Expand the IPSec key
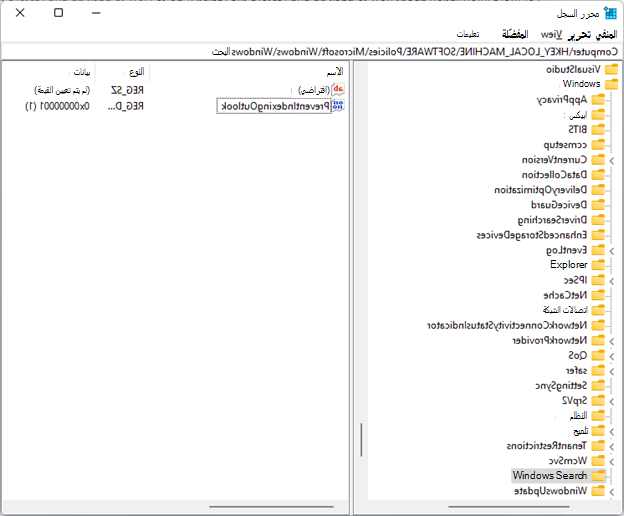The width and height of the screenshot is (624, 516). point(612,281)
